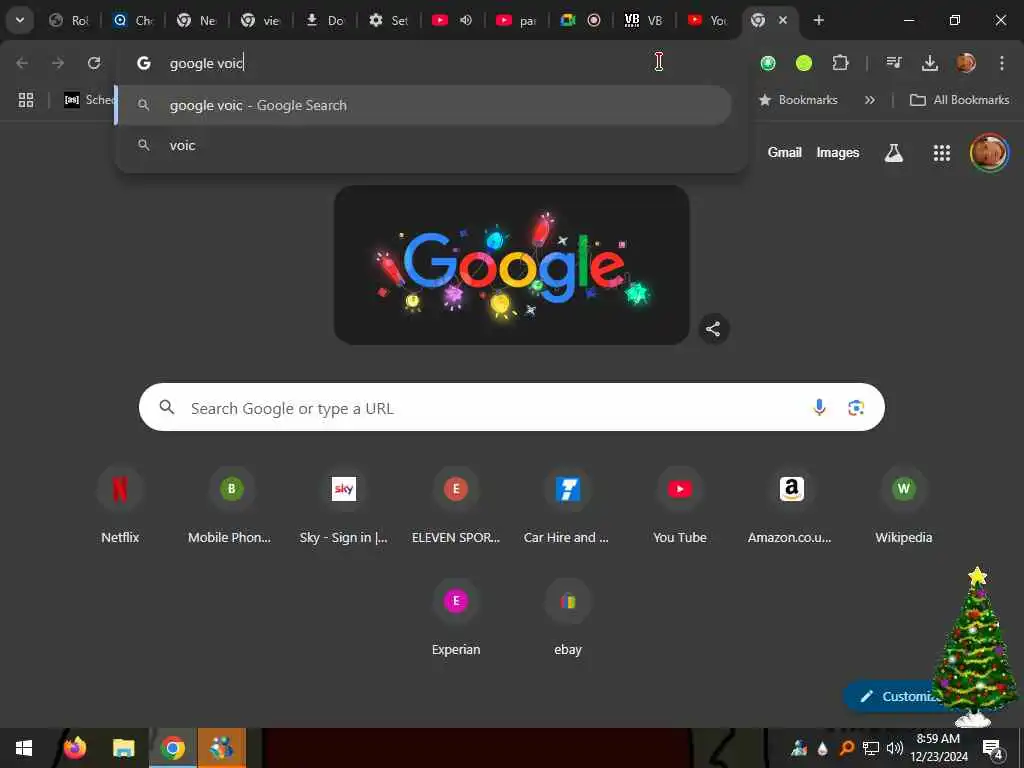Screen dimensions: 1024x768
Task: Click the 'Search Google or type a URL' box
Action: (511, 408)
